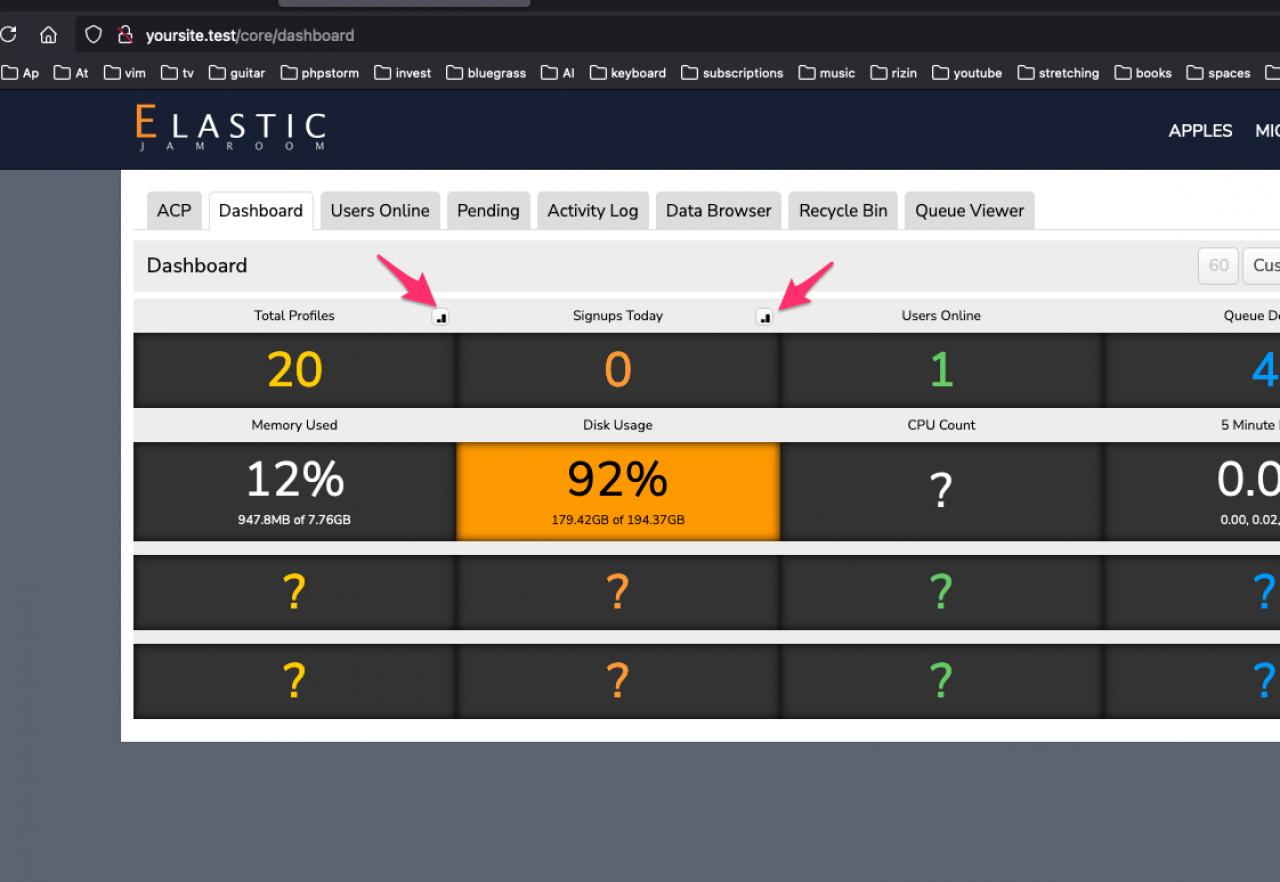This screenshot has width=1280, height=882.
Task: Open the spaces bookmark folder
Action: click(x=1219, y=73)
